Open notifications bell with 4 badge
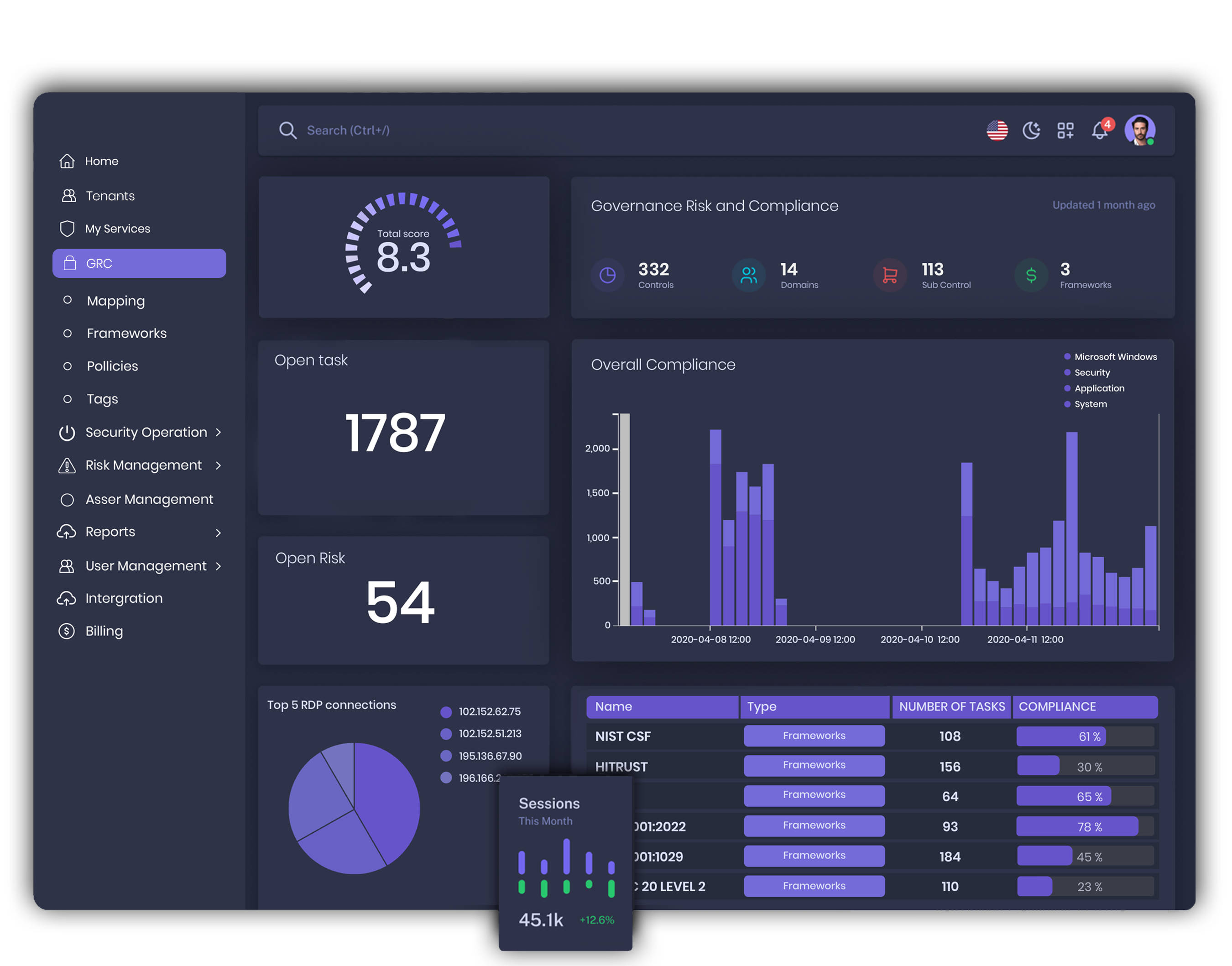This screenshot has width=1232, height=966. point(1101,129)
